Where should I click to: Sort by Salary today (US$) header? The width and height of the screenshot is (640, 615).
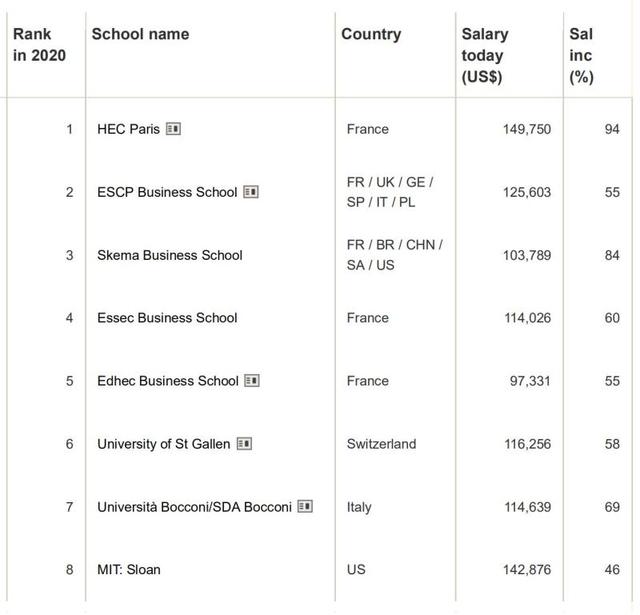point(485,55)
